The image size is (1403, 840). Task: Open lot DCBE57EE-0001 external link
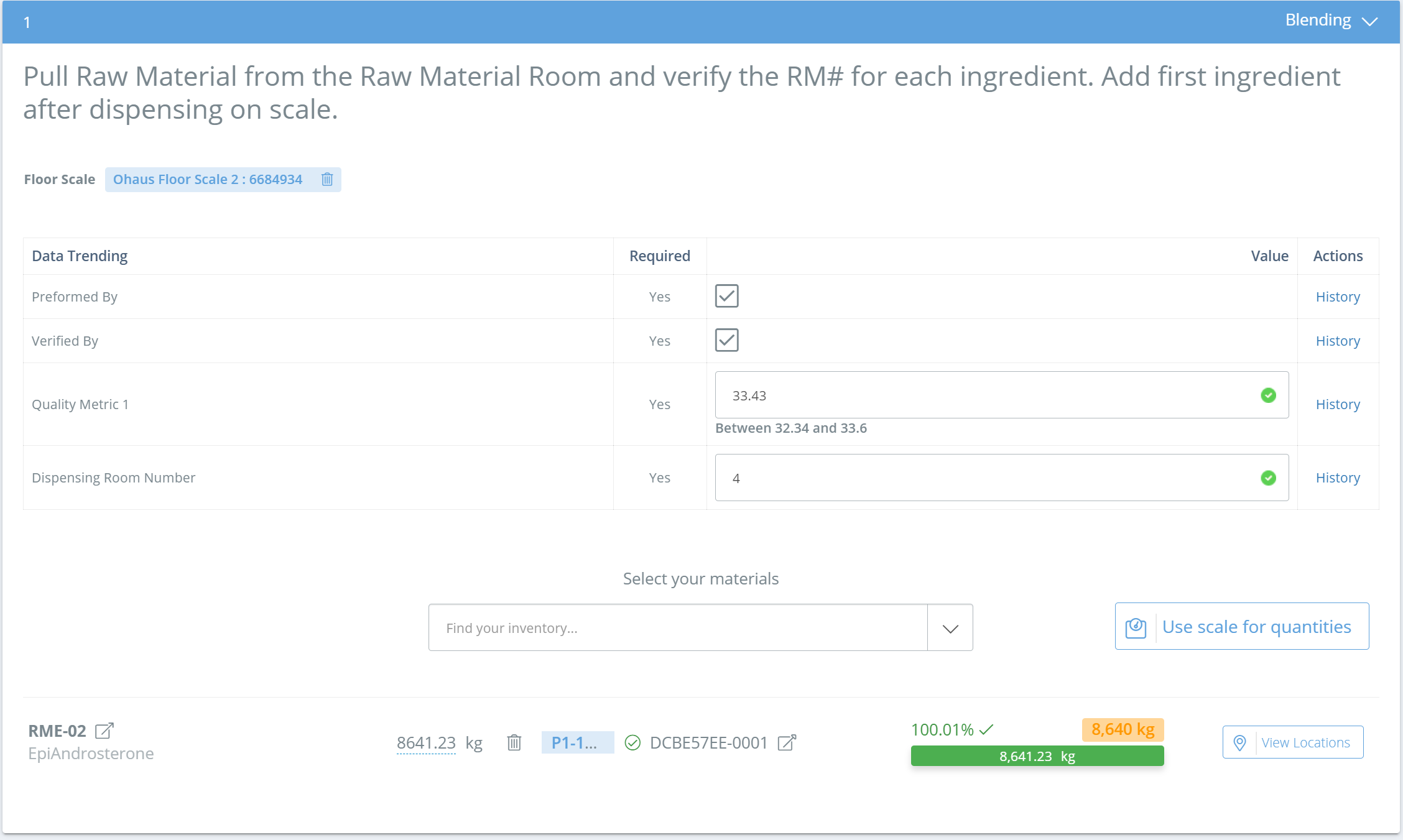(x=787, y=742)
